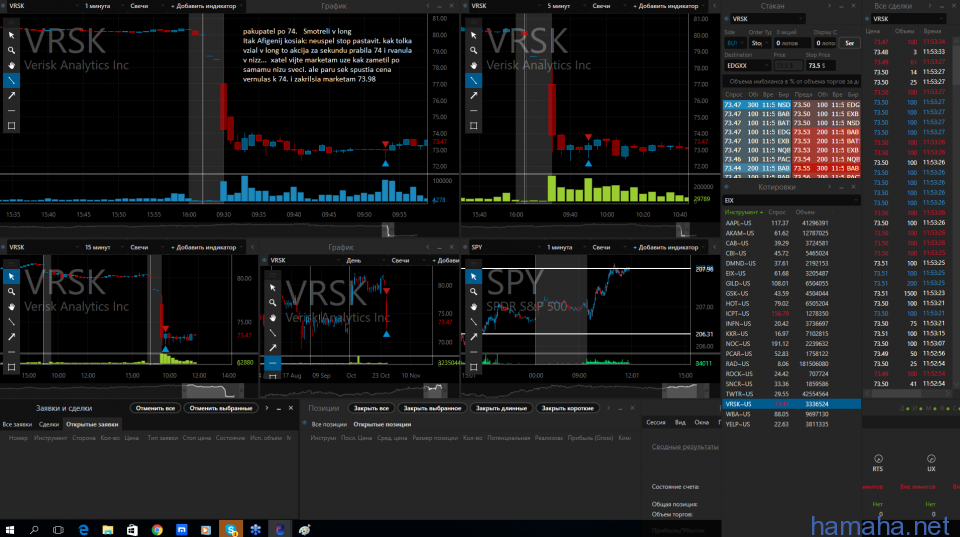The image size is (960, 537).
Task: Toggle link indicator dot in Все сделки panel
Action: click(867, 19)
